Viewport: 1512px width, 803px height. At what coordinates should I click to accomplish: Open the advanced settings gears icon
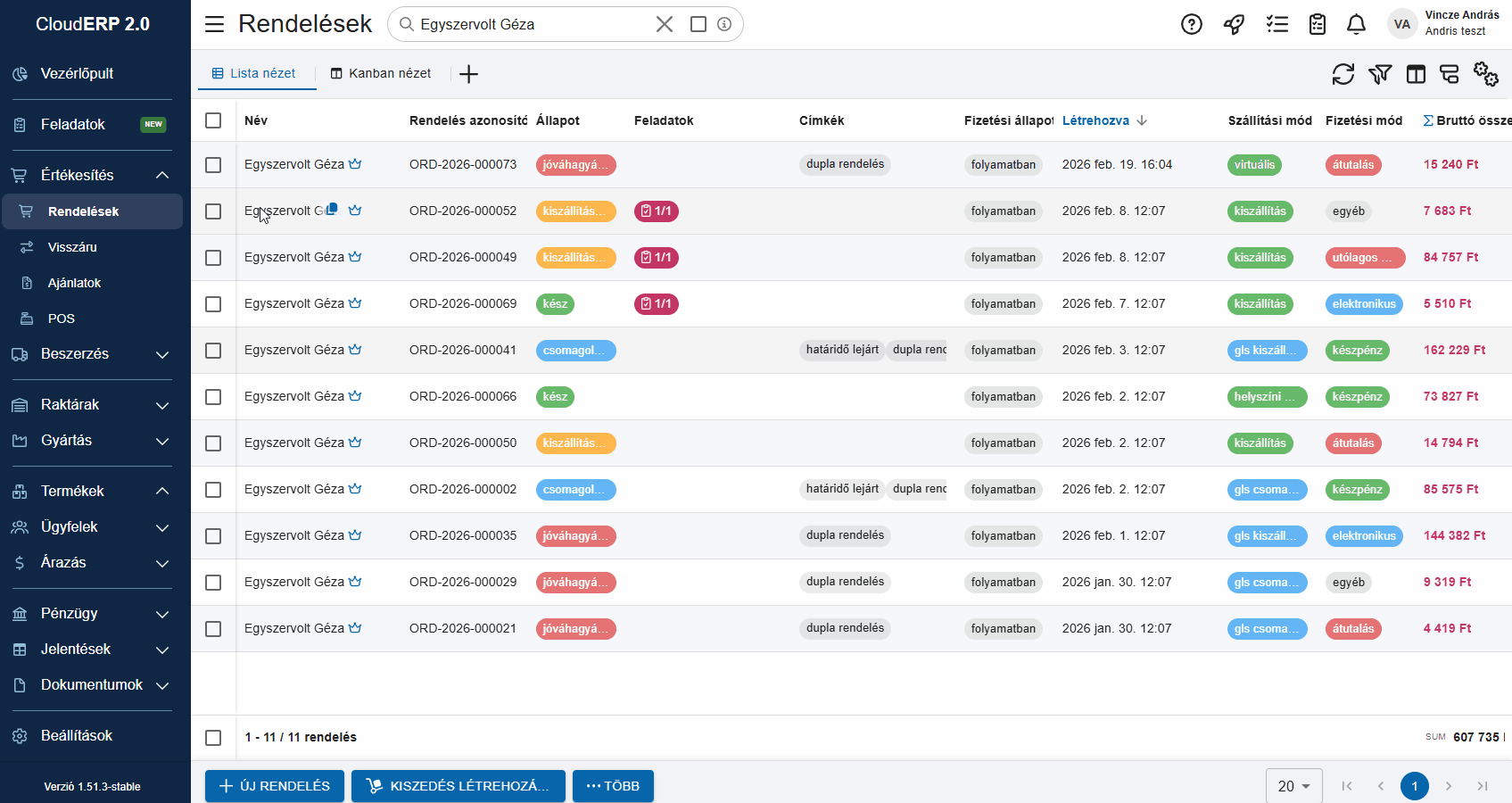(x=1485, y=74)
